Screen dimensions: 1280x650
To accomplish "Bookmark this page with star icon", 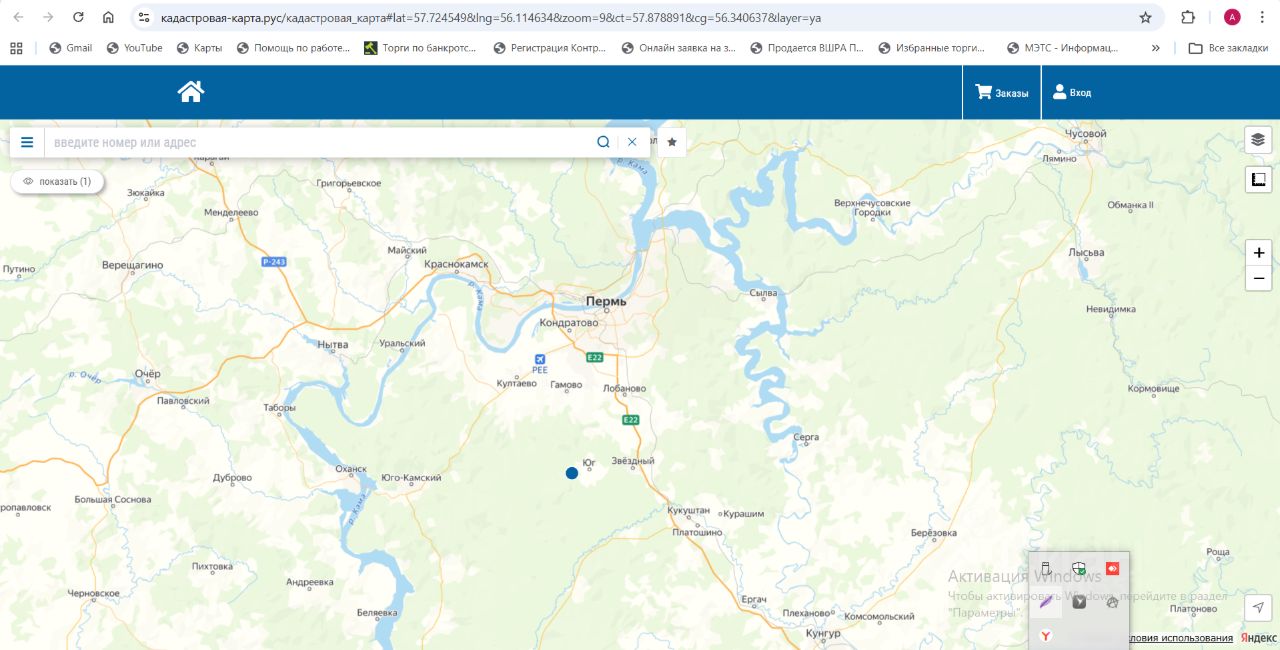I will pos(1145,17).
